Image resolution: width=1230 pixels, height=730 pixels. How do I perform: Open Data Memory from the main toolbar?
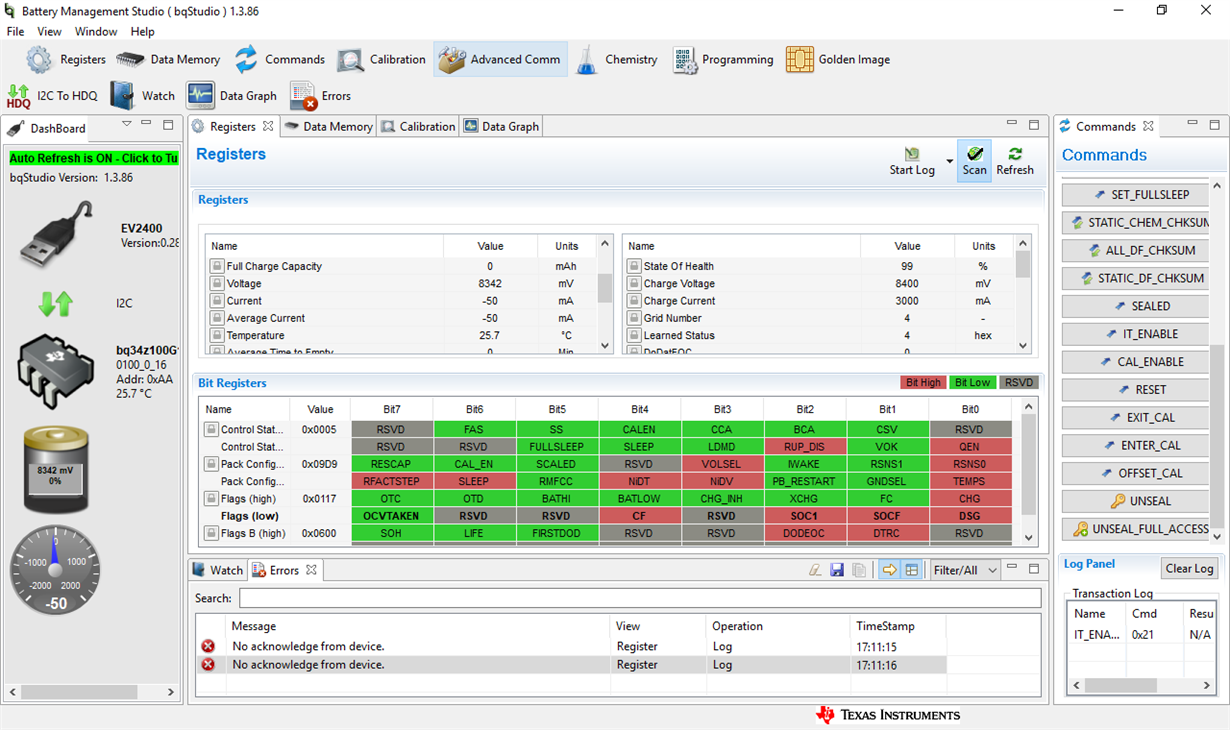click(x=168, y=60)
